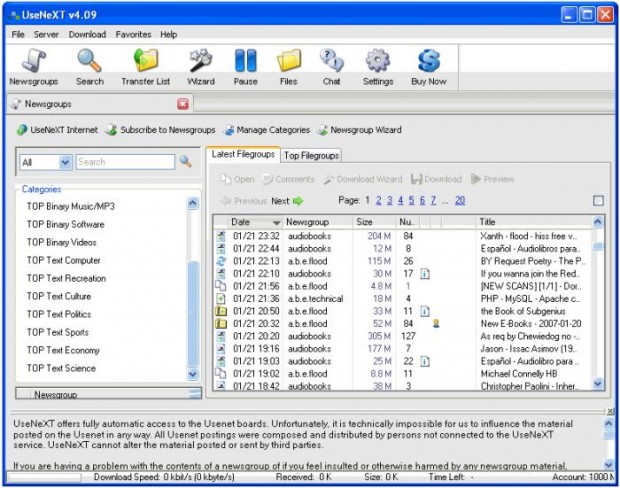The height and width of the screenshot is (488, 620).
Task: Start the Newsgroup Wizard
Action: click(359, 130)
